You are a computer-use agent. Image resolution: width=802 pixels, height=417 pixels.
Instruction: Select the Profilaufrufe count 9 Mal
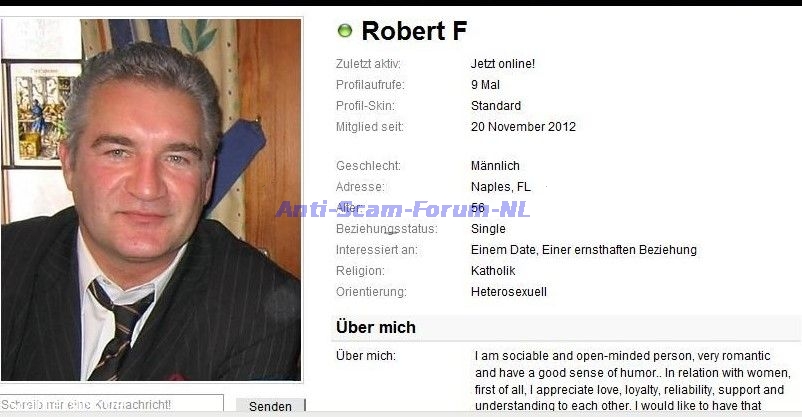pos(485,85)
